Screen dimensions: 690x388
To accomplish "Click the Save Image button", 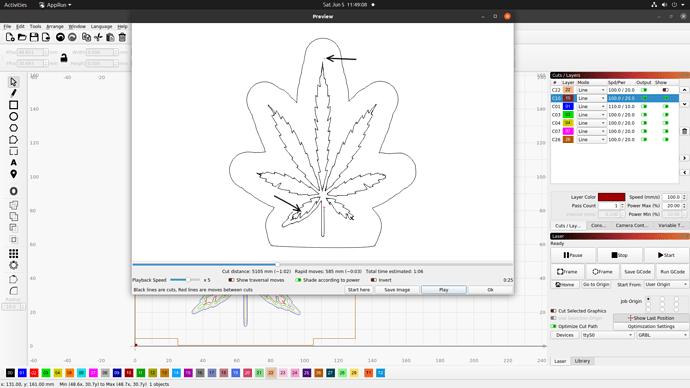I will 397,290.
